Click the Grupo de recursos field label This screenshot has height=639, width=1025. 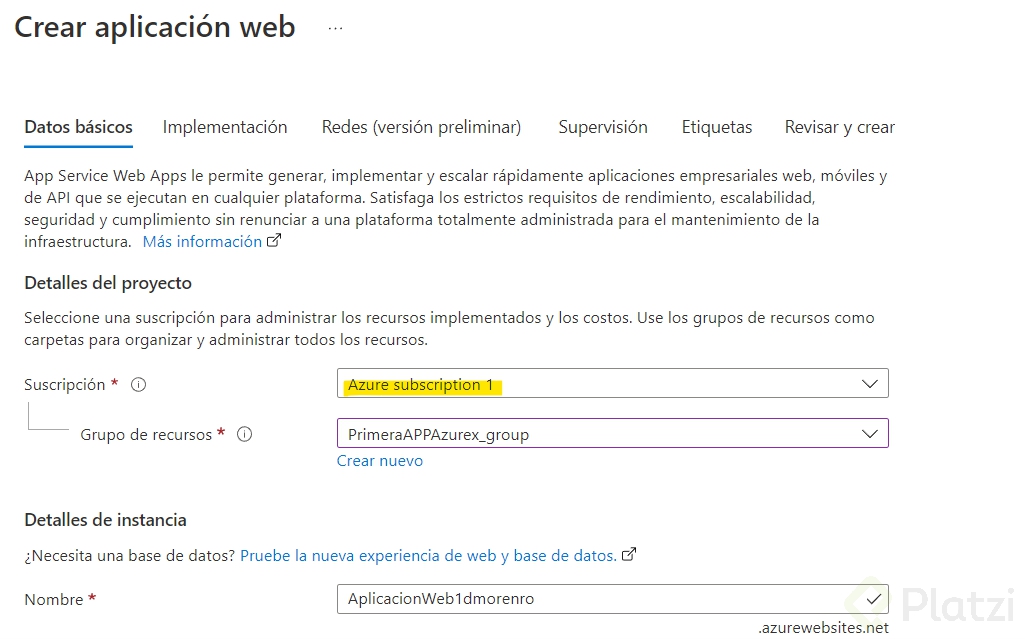click(x=146, y=434)
